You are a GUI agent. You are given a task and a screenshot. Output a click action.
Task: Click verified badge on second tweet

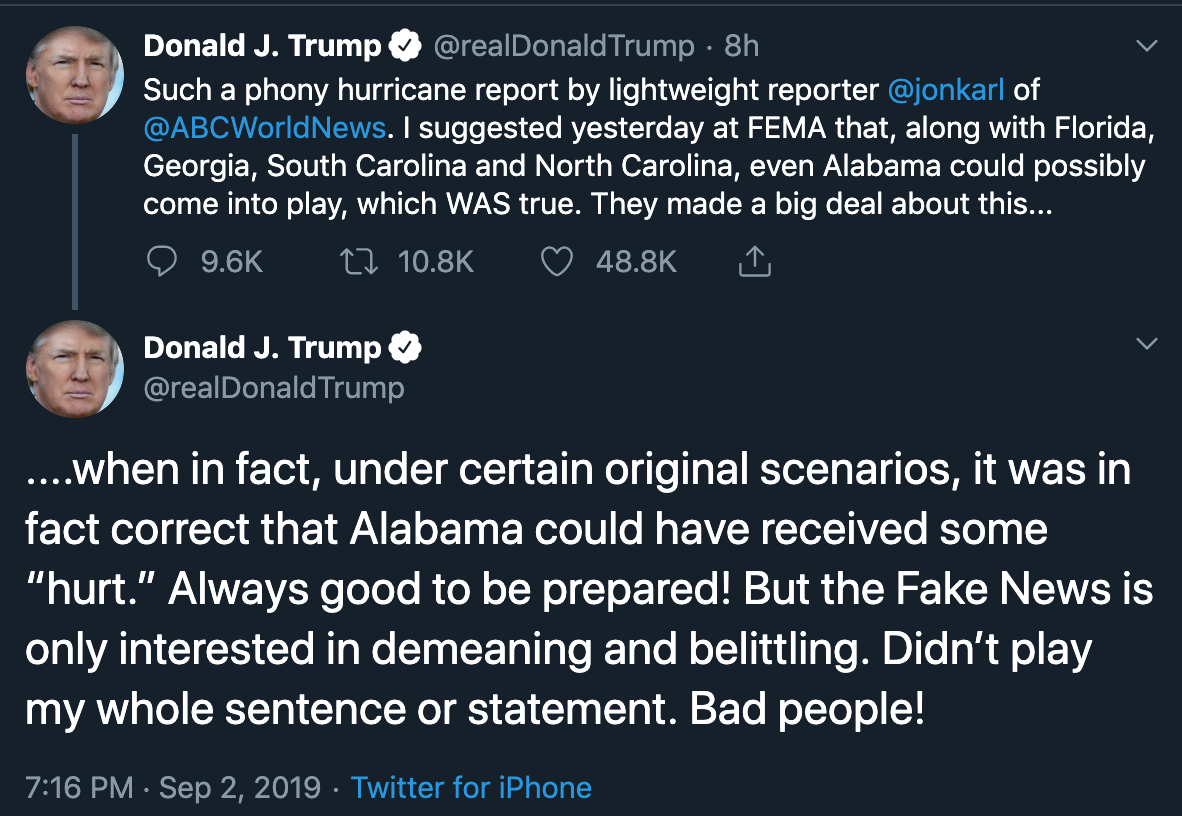pyautogui.click(x=406, y=347)
